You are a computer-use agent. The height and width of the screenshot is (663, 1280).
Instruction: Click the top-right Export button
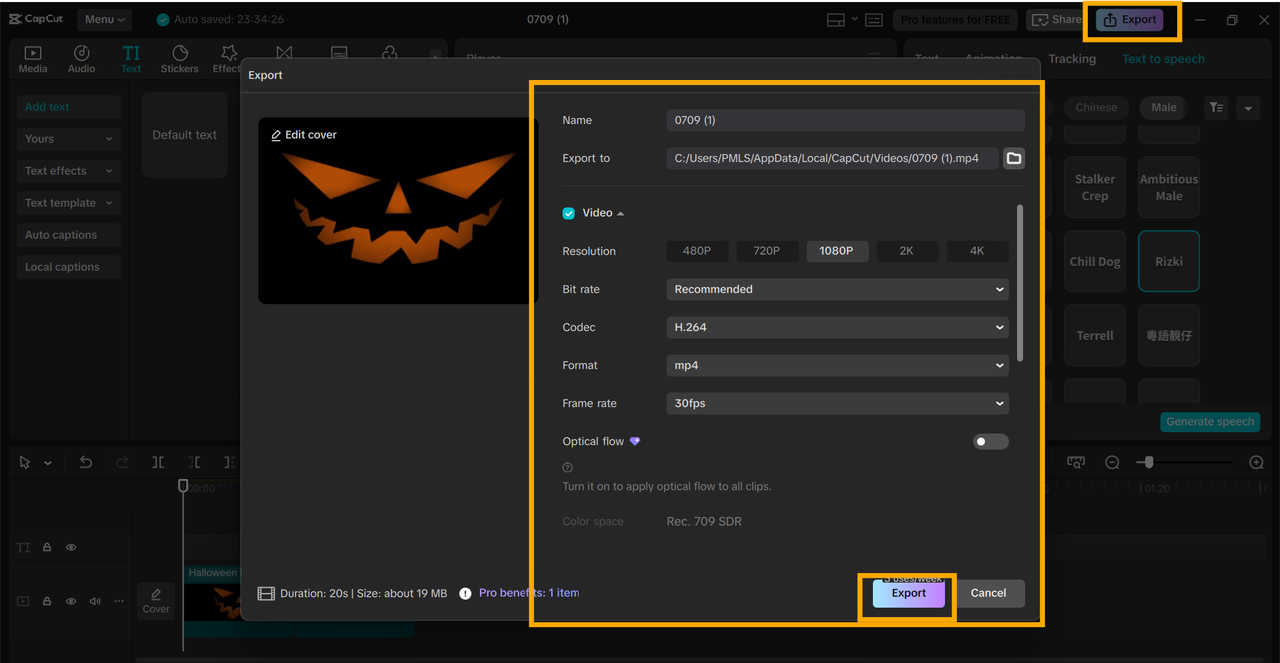point(1130,20)
